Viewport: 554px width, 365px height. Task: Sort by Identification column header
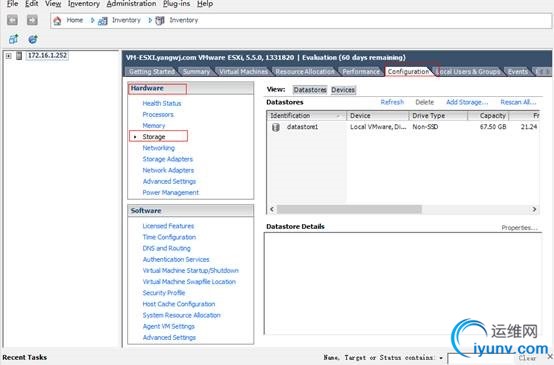[x=306, y=116]
